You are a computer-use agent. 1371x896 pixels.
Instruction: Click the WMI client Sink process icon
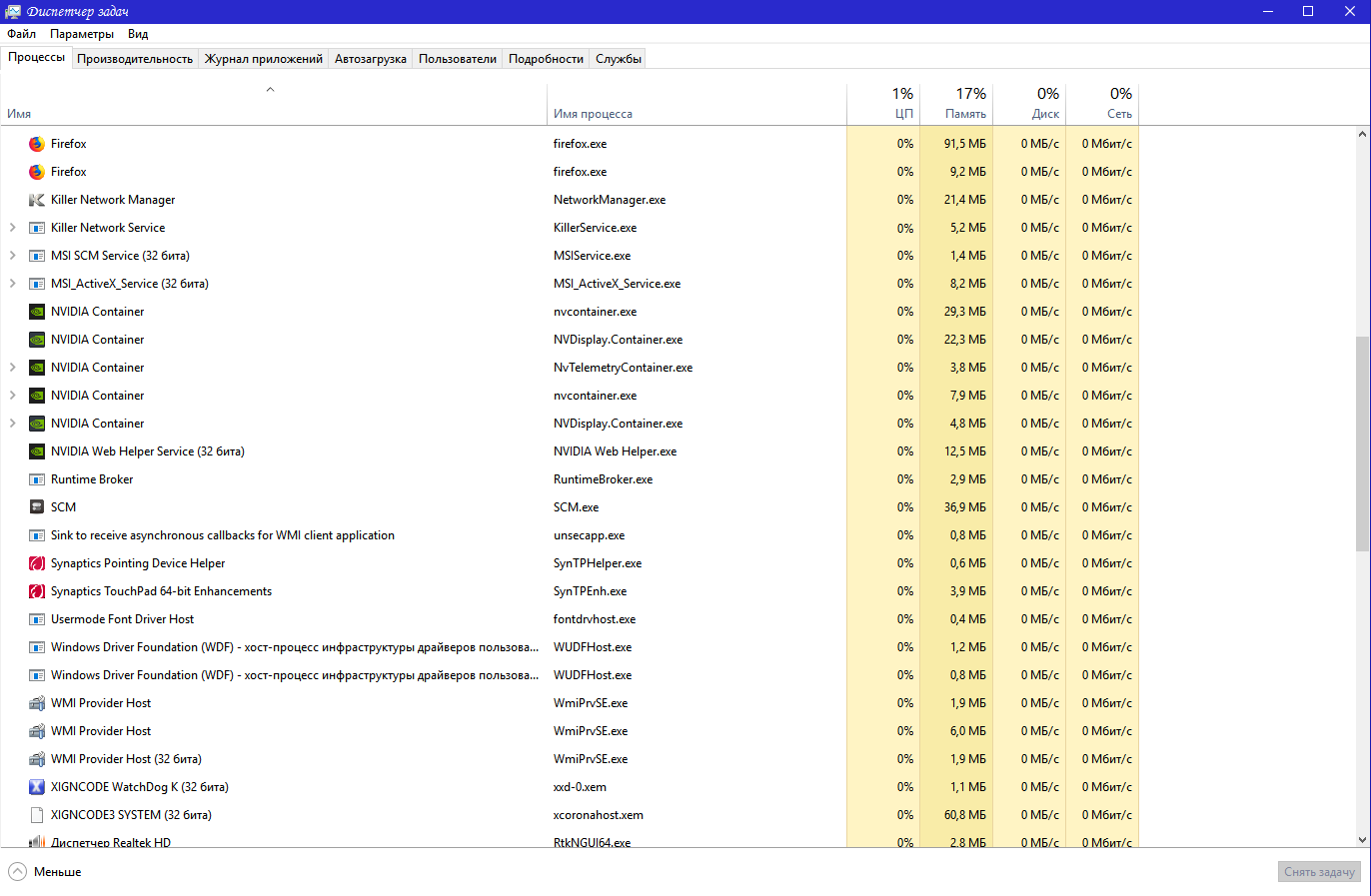pyautogui.click(x=37, y=535)
